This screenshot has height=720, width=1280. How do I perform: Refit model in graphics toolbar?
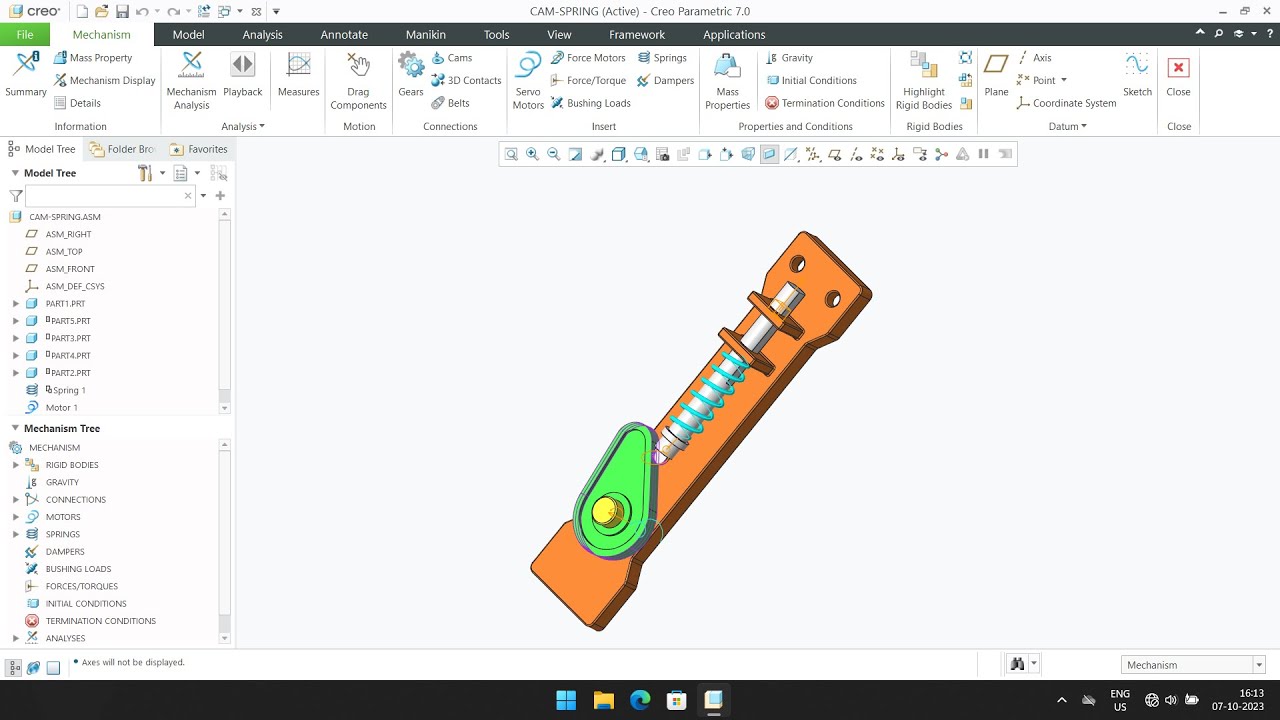511,154
